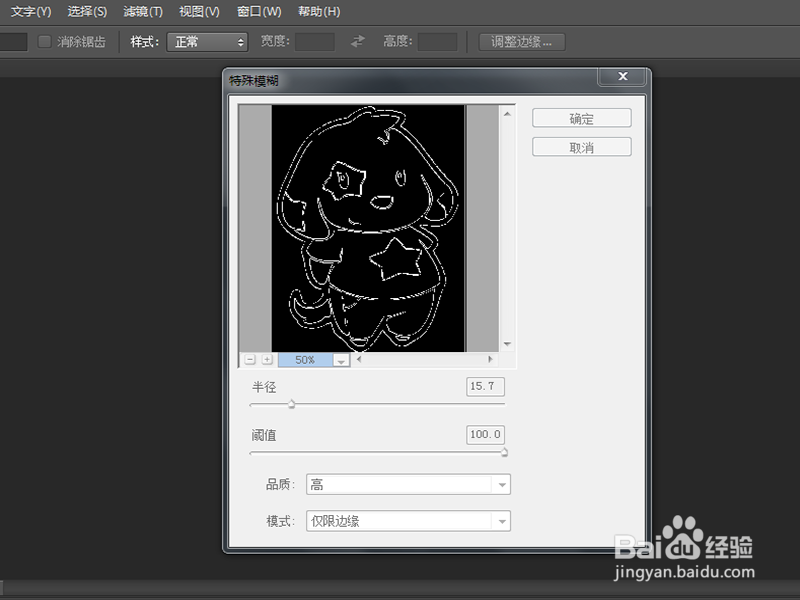Click the 宽度 input field
The width and height of the screenshot is (800, 600).
coord(315,42)
